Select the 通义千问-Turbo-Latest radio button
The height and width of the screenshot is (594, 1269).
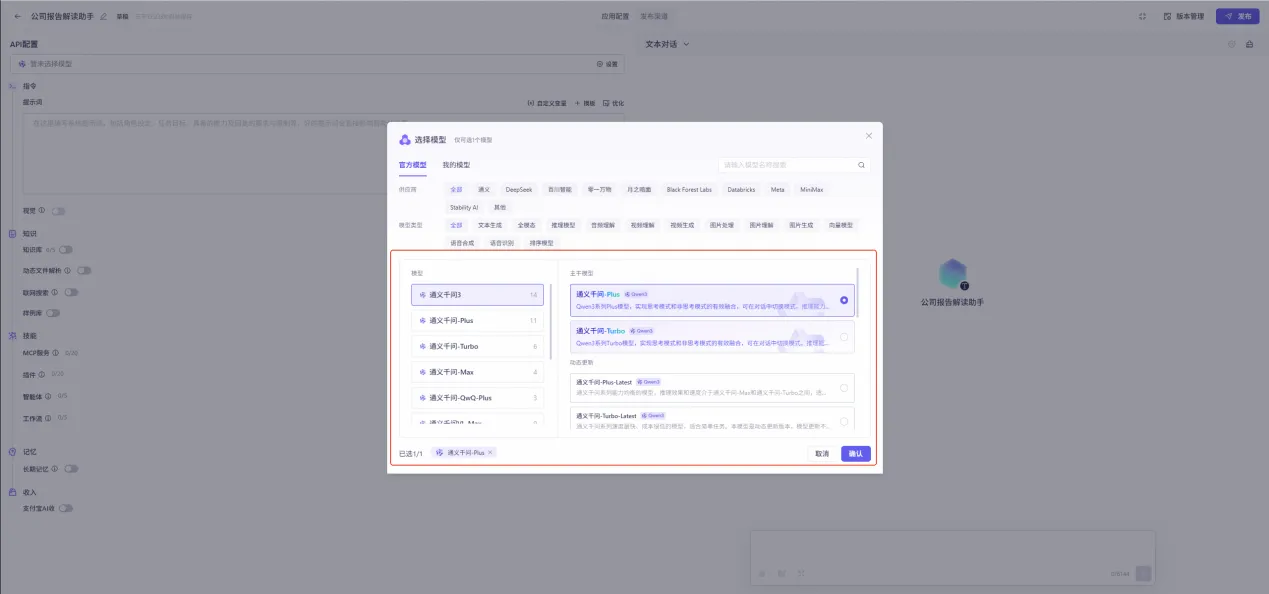point(844,422)
